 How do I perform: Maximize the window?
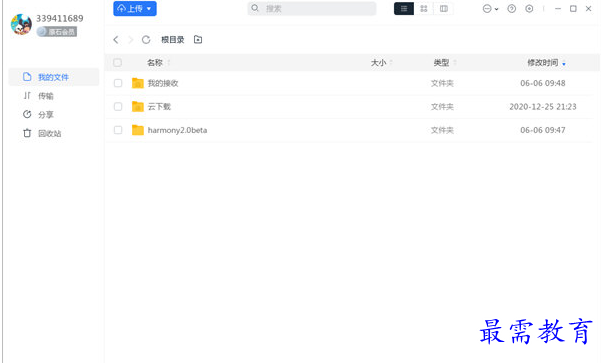pos(573,8)
